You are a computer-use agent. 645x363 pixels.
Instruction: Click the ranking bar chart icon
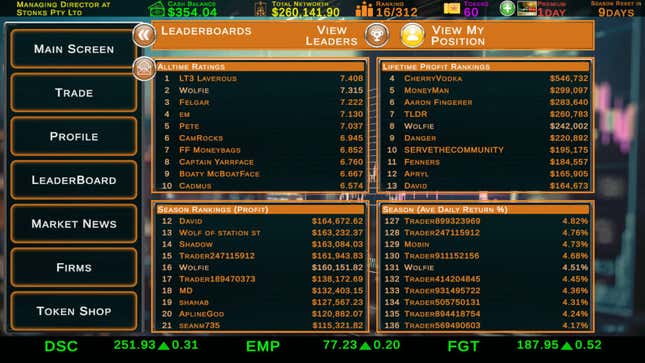point(364,9)
